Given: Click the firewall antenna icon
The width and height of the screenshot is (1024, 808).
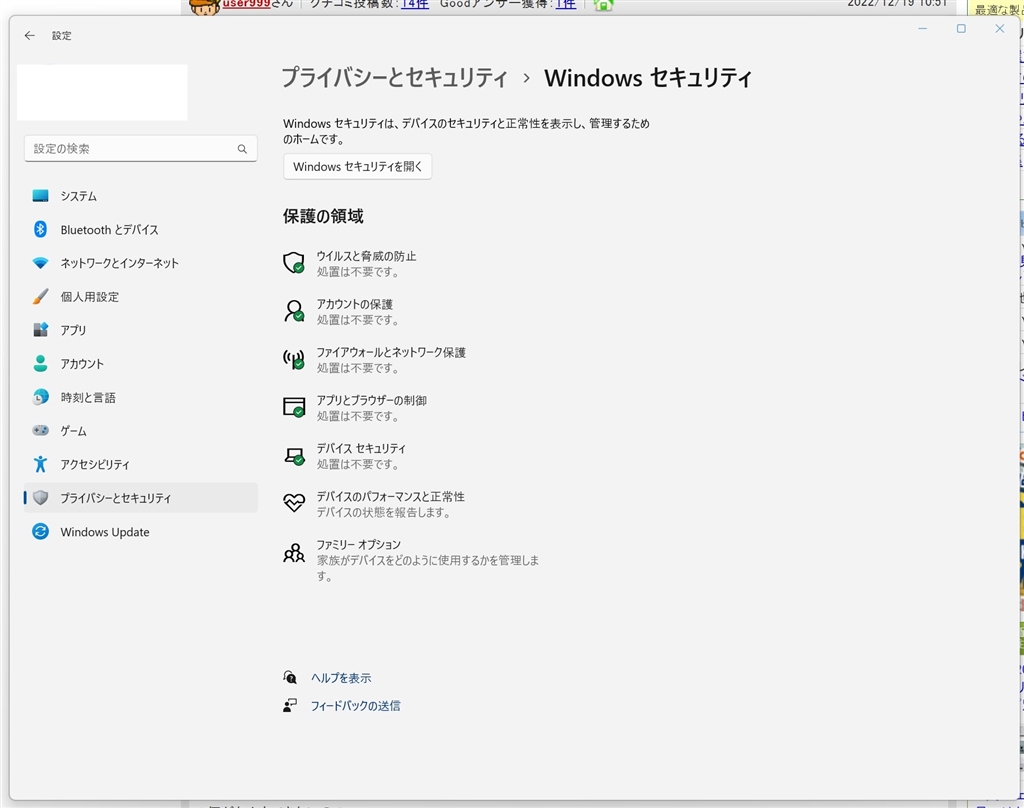Looking at the screenshot, I should (x=294, y=359).
